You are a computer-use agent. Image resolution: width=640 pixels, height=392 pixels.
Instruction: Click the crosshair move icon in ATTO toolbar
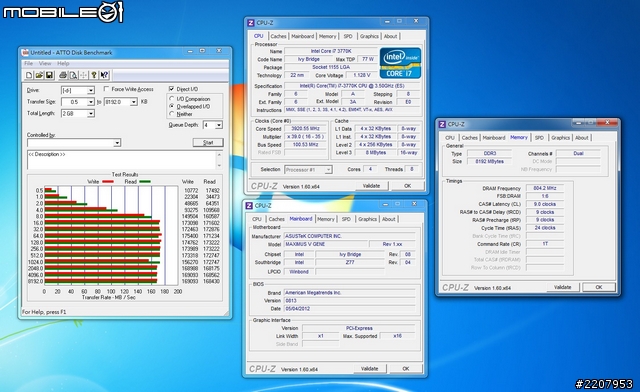83,75
